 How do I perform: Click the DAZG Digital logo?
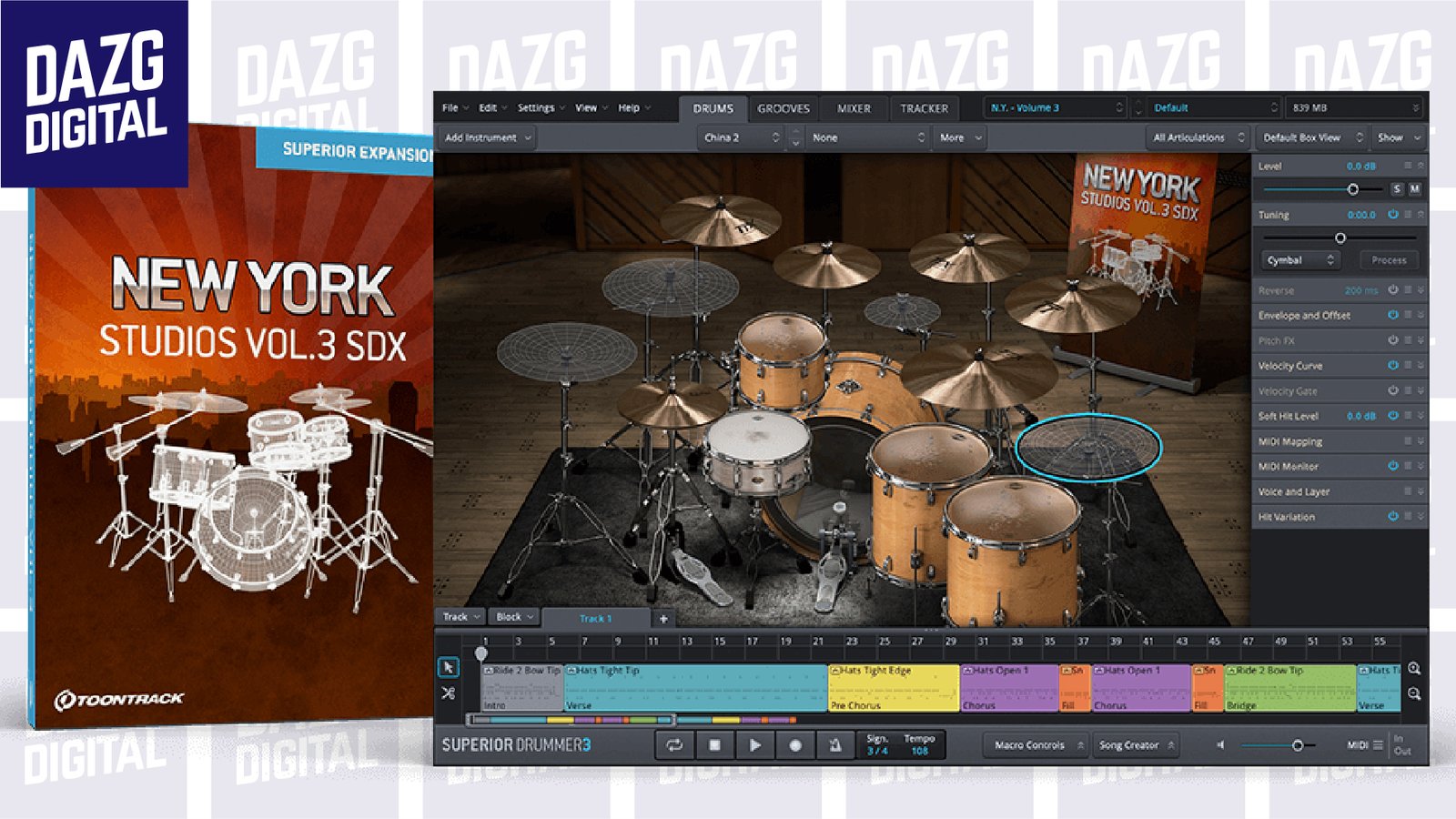95,94
